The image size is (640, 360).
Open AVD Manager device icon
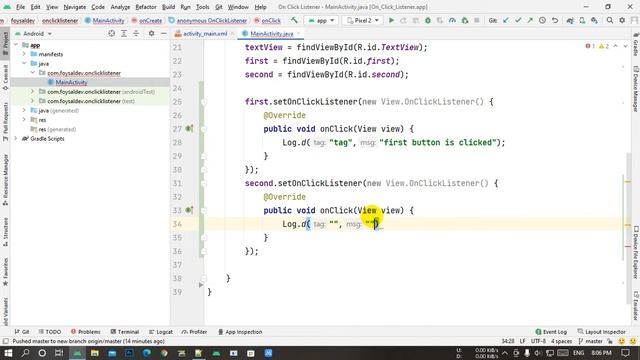[582, 20]
